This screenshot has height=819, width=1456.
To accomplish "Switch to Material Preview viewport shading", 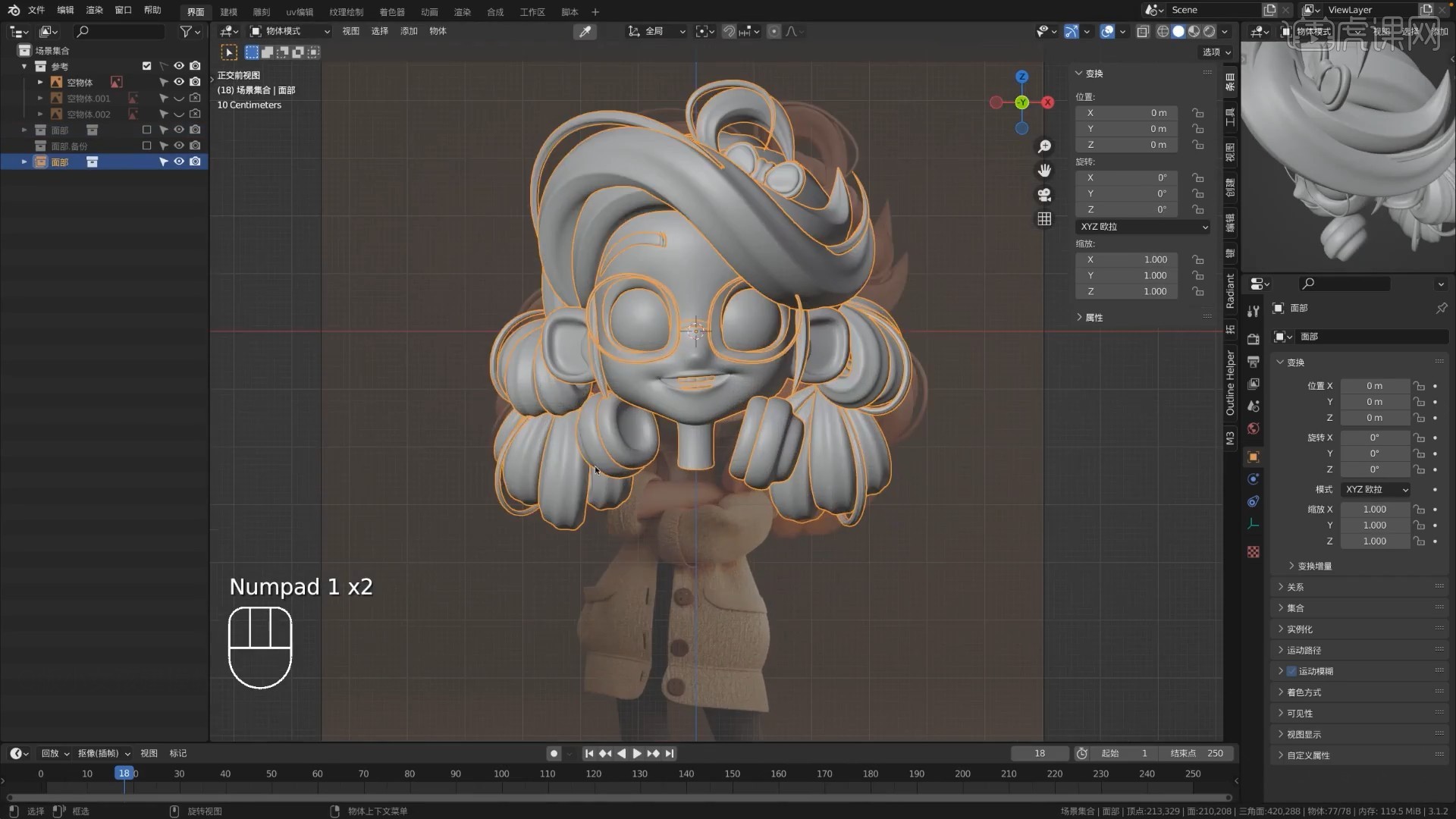I will coord(1193,31).
